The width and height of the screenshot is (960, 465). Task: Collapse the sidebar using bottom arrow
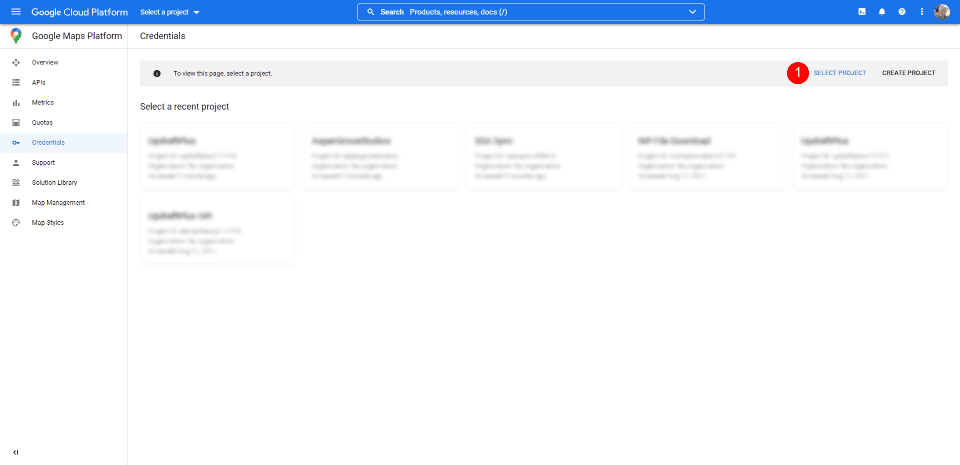pyautogui.click(x=15, y=452)
